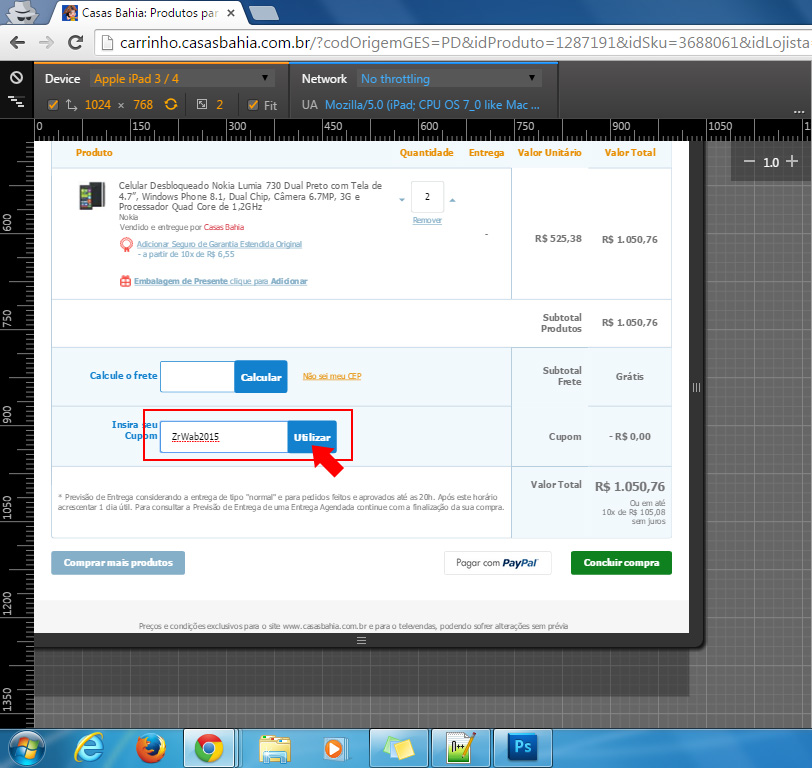Select the Casas Bahia browser tab

(150, 13)
